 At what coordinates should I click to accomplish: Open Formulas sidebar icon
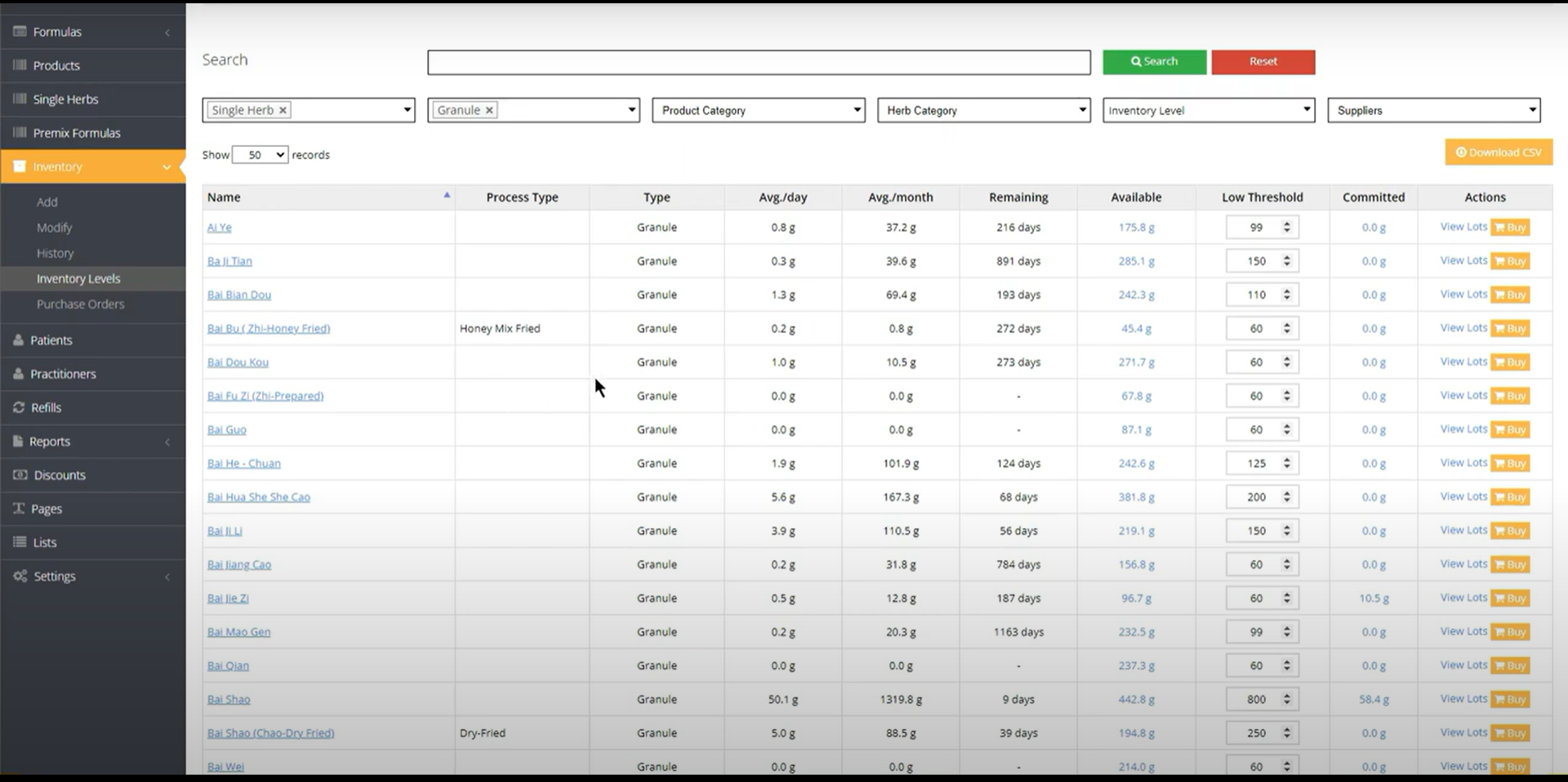20,32
